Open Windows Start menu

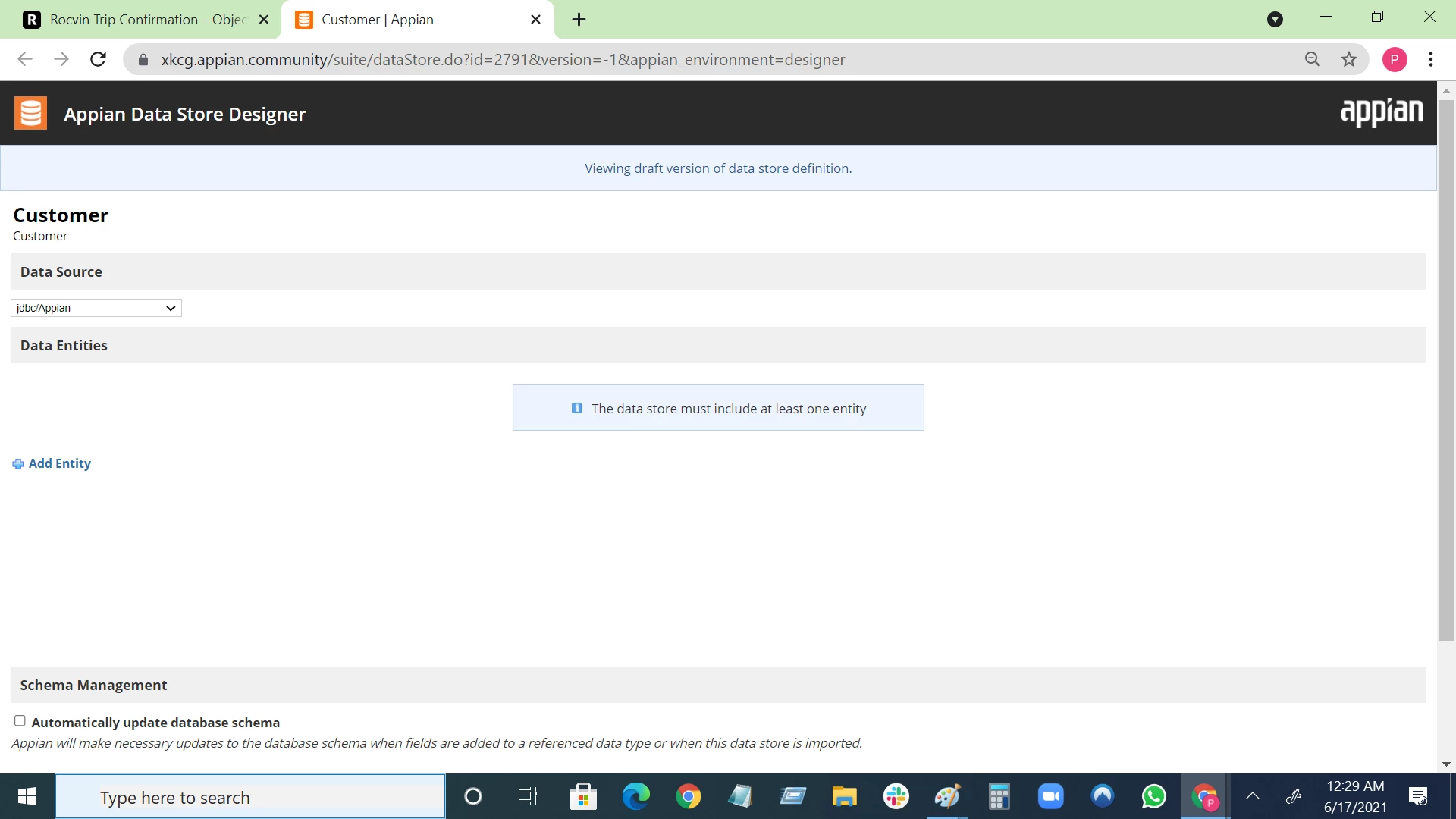[27, 796]
